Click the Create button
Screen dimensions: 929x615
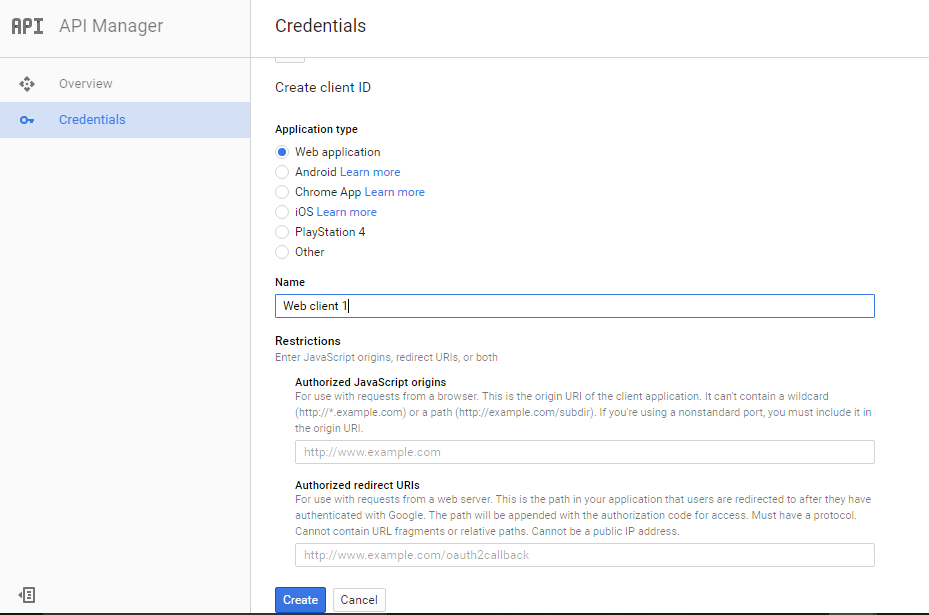300,600
